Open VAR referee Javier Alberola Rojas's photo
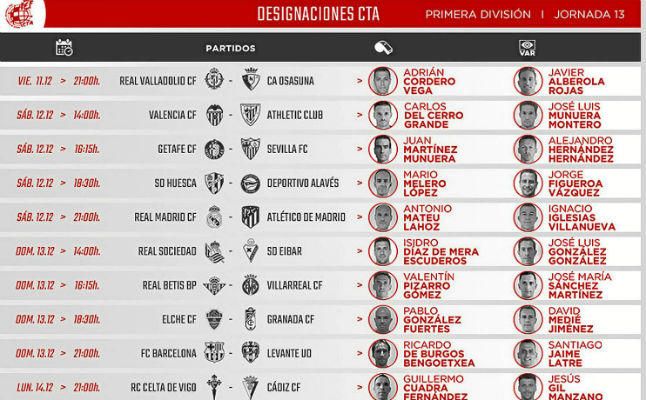The width and height of the screenshot is (646, 400). tap(527, 81)
